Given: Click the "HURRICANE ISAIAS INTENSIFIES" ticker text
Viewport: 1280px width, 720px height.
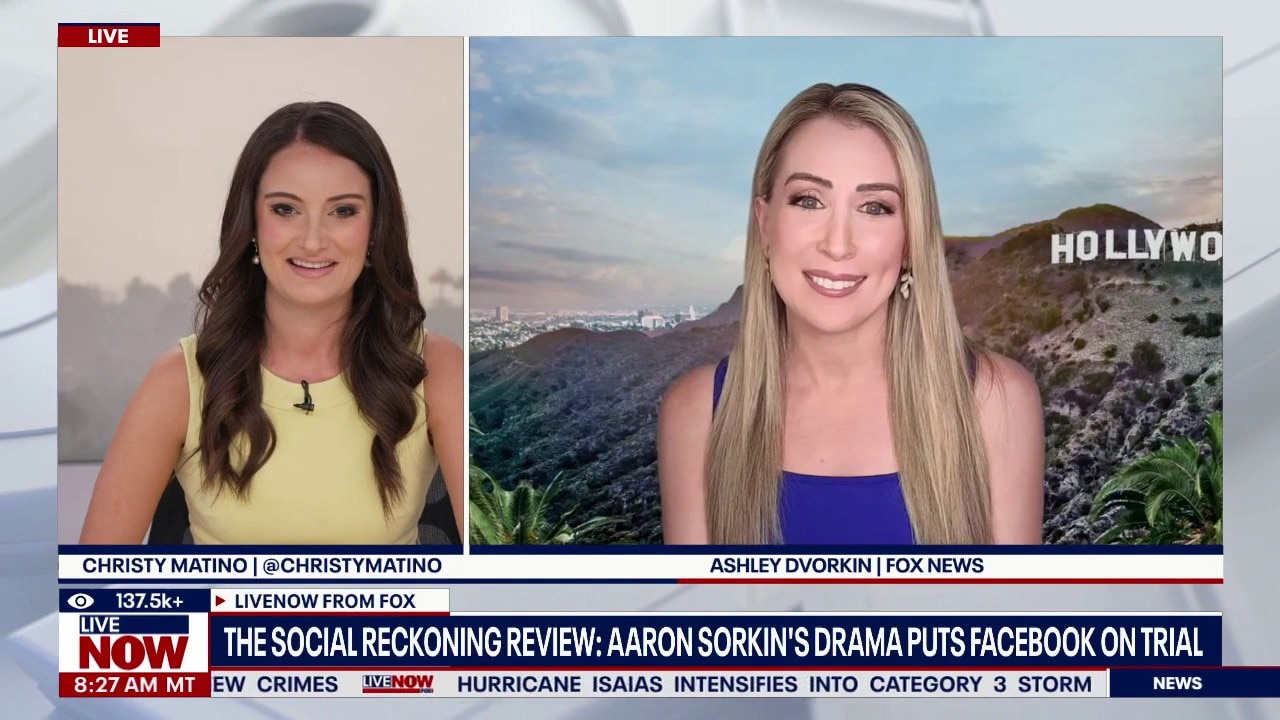Looking at the screenshot, I should click(627, 685).
